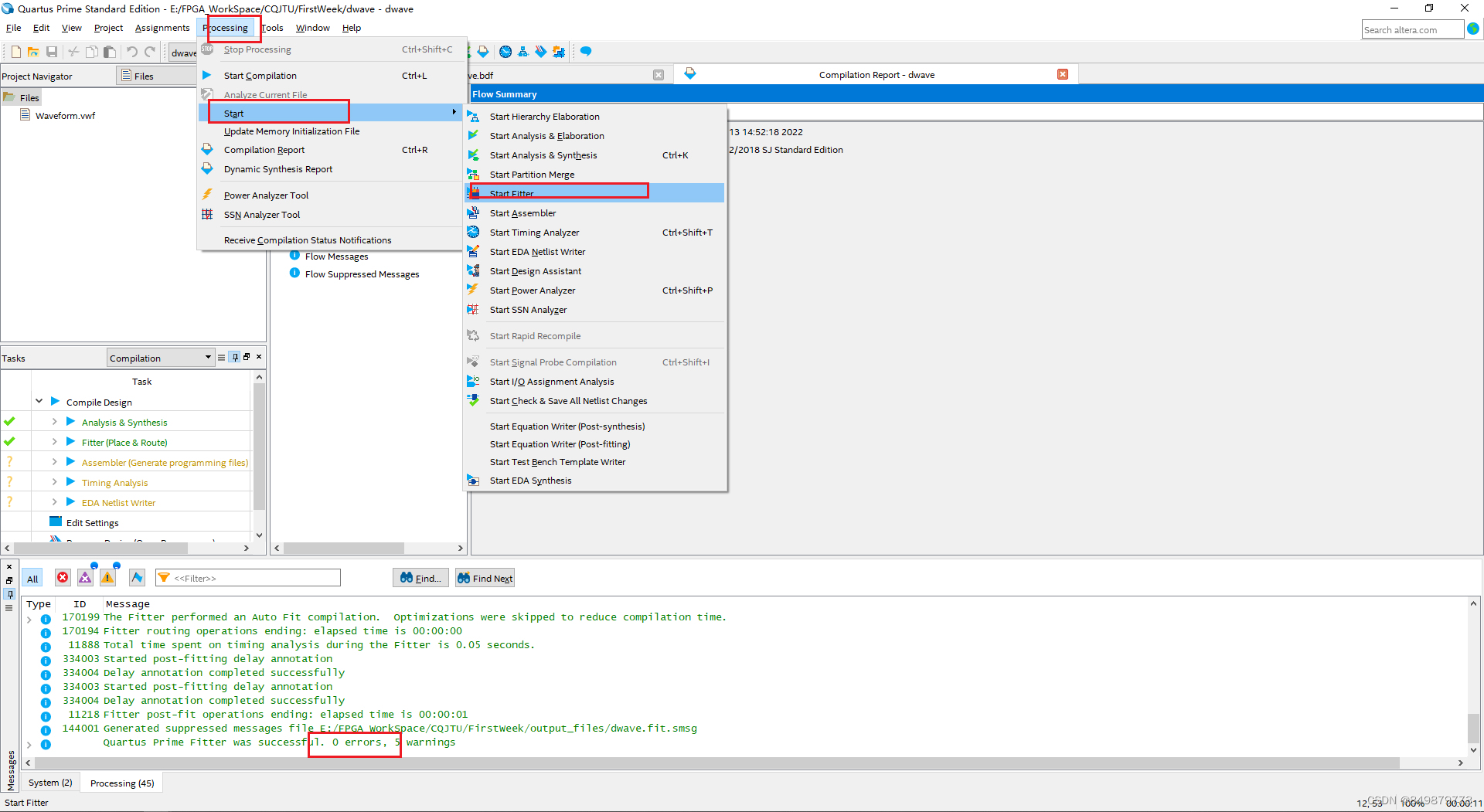The image size is (1484, 812).
Task: Toggle warning messages filter triangle
Action: tap(107, 578)
